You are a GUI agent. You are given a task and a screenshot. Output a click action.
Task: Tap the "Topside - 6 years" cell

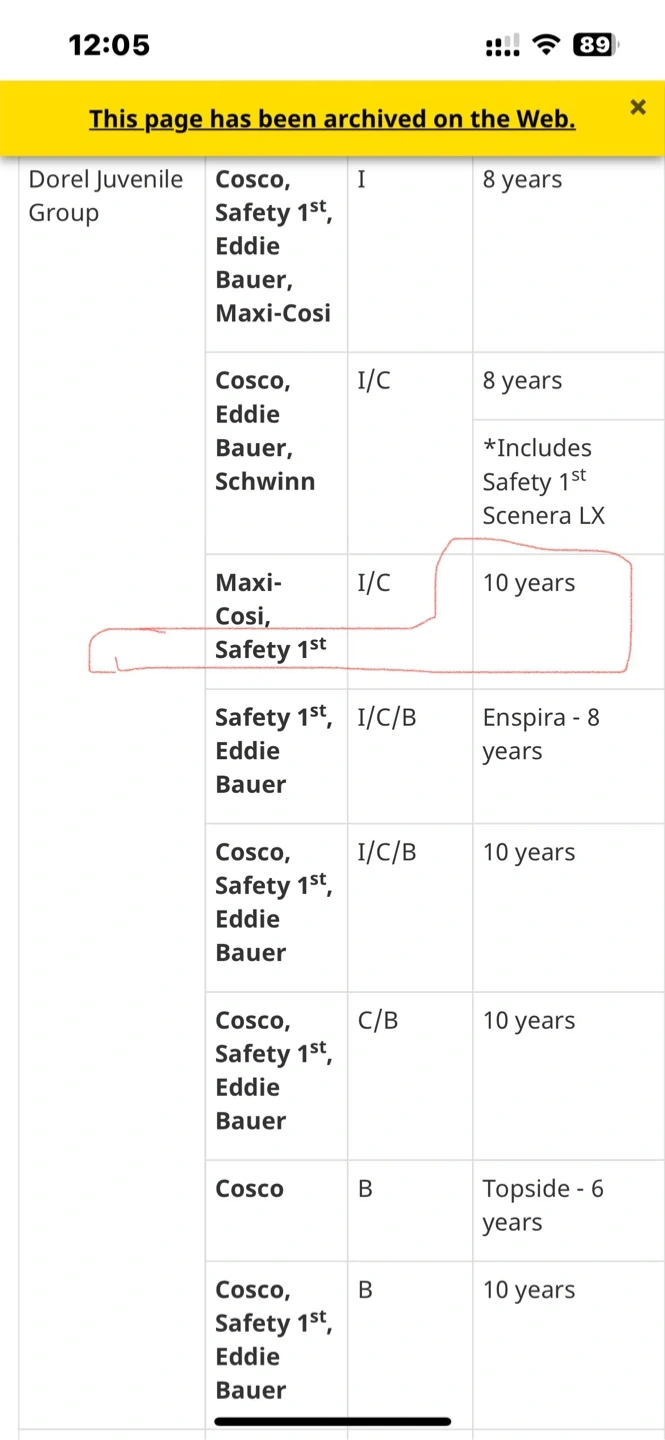coord(543,1205)
